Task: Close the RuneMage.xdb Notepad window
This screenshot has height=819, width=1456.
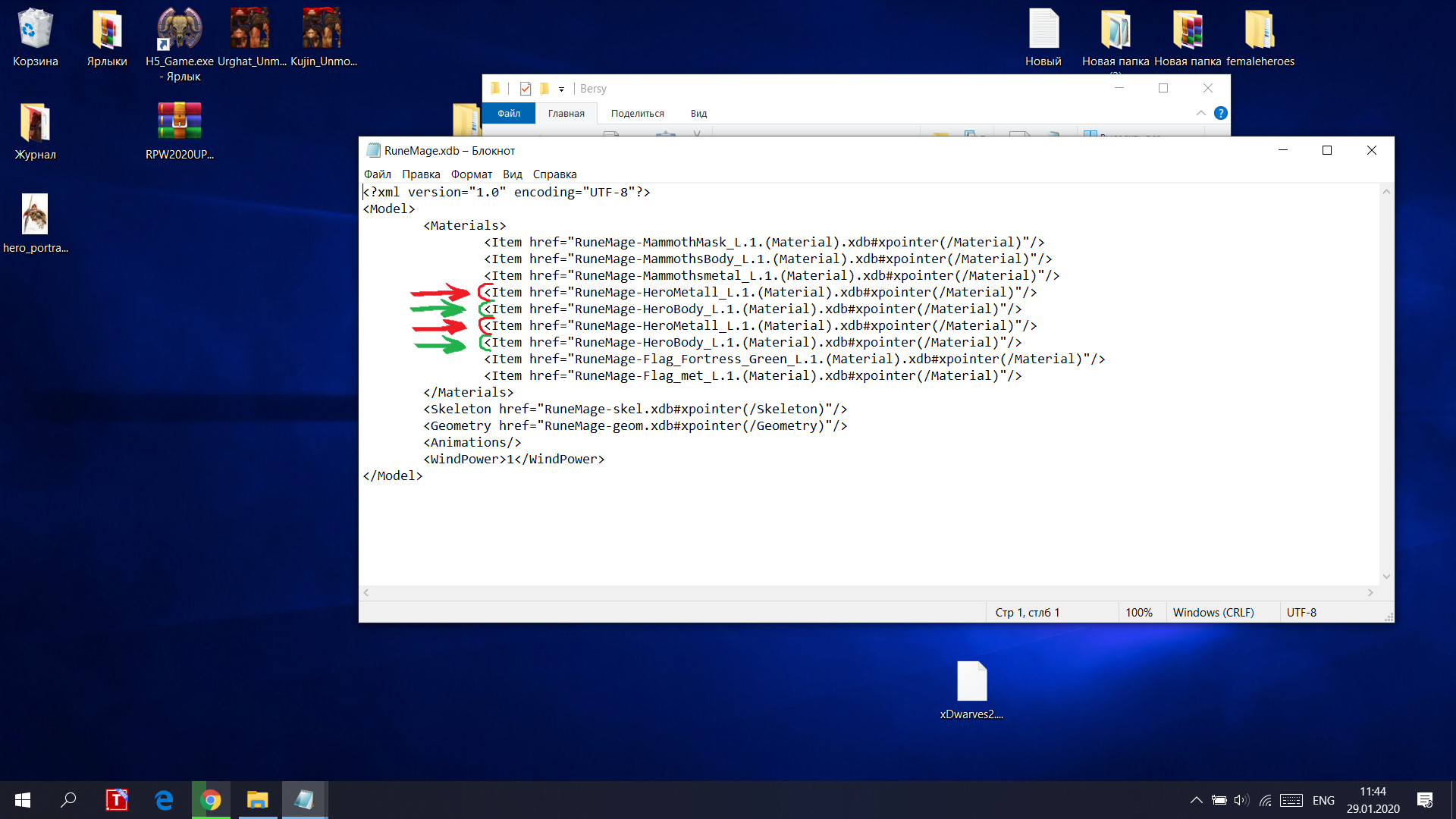Action: click(x=1372, y=150)
